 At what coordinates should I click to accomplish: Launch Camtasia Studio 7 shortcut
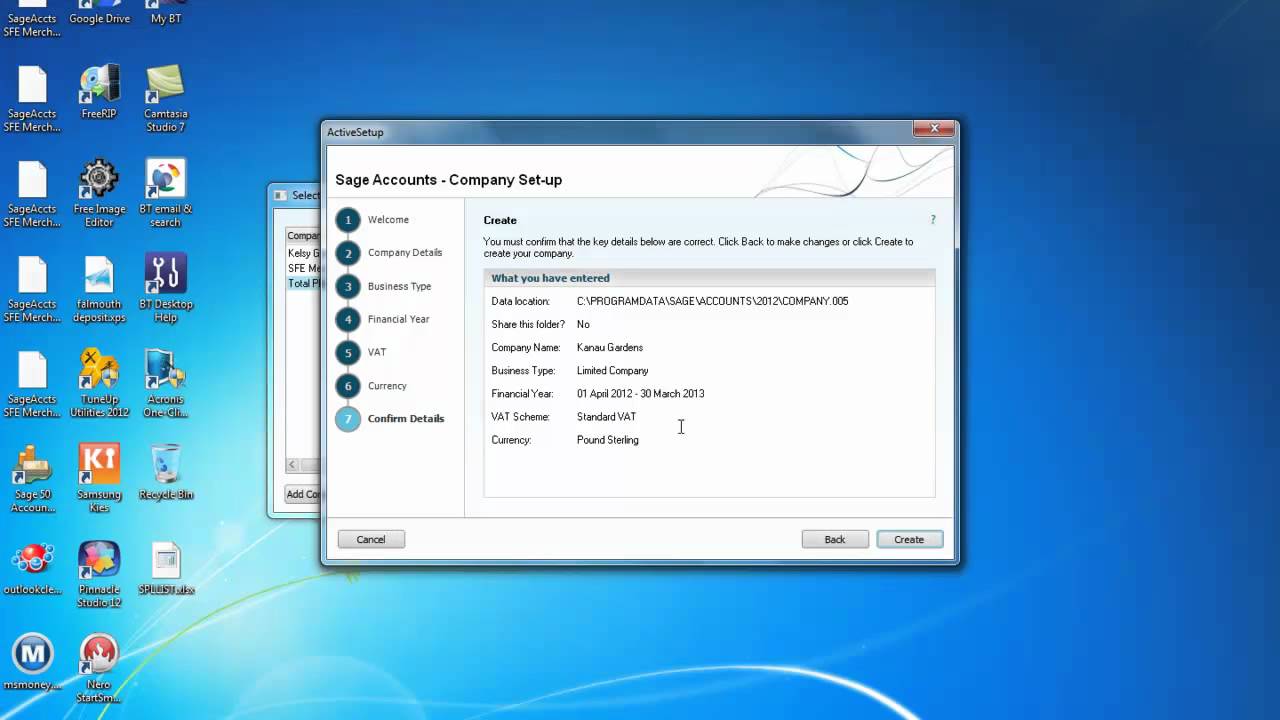166,99
